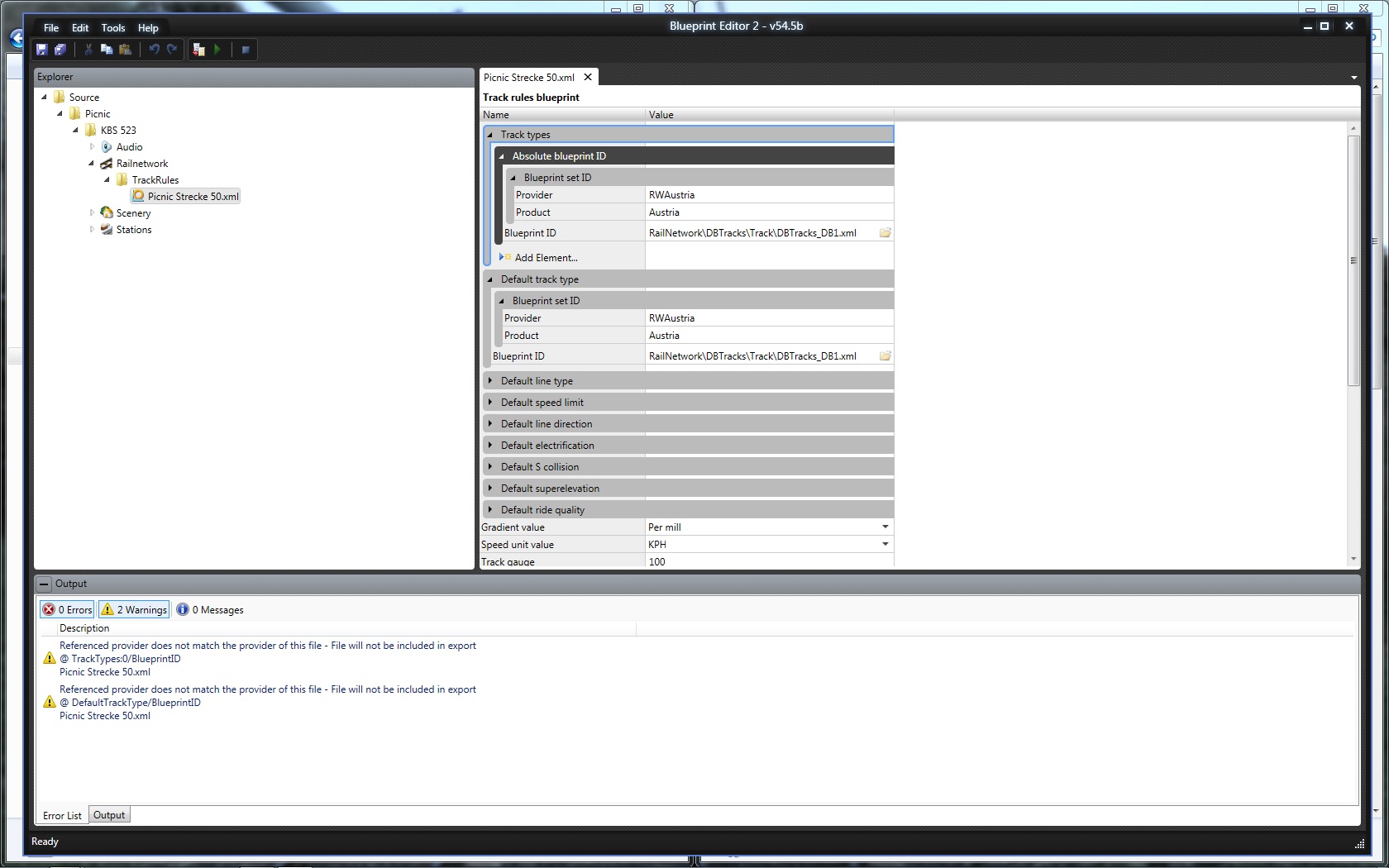
Task: Click Add Element... under Track types
Action: point(546,258)
